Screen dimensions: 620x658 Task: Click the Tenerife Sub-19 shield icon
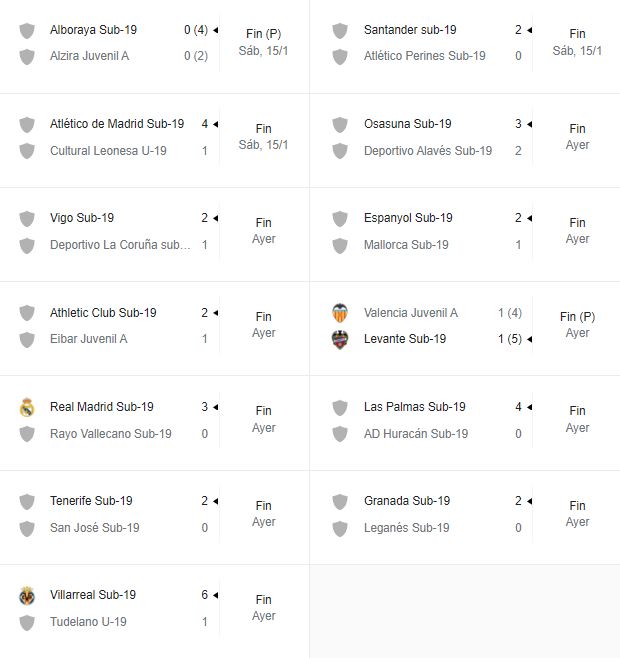(x=27, y=501)
